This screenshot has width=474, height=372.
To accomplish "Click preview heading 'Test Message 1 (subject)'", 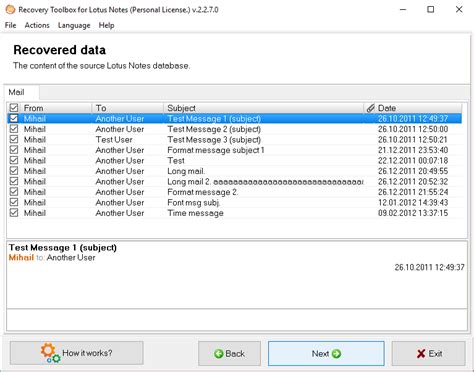I will tap(63, 248).
